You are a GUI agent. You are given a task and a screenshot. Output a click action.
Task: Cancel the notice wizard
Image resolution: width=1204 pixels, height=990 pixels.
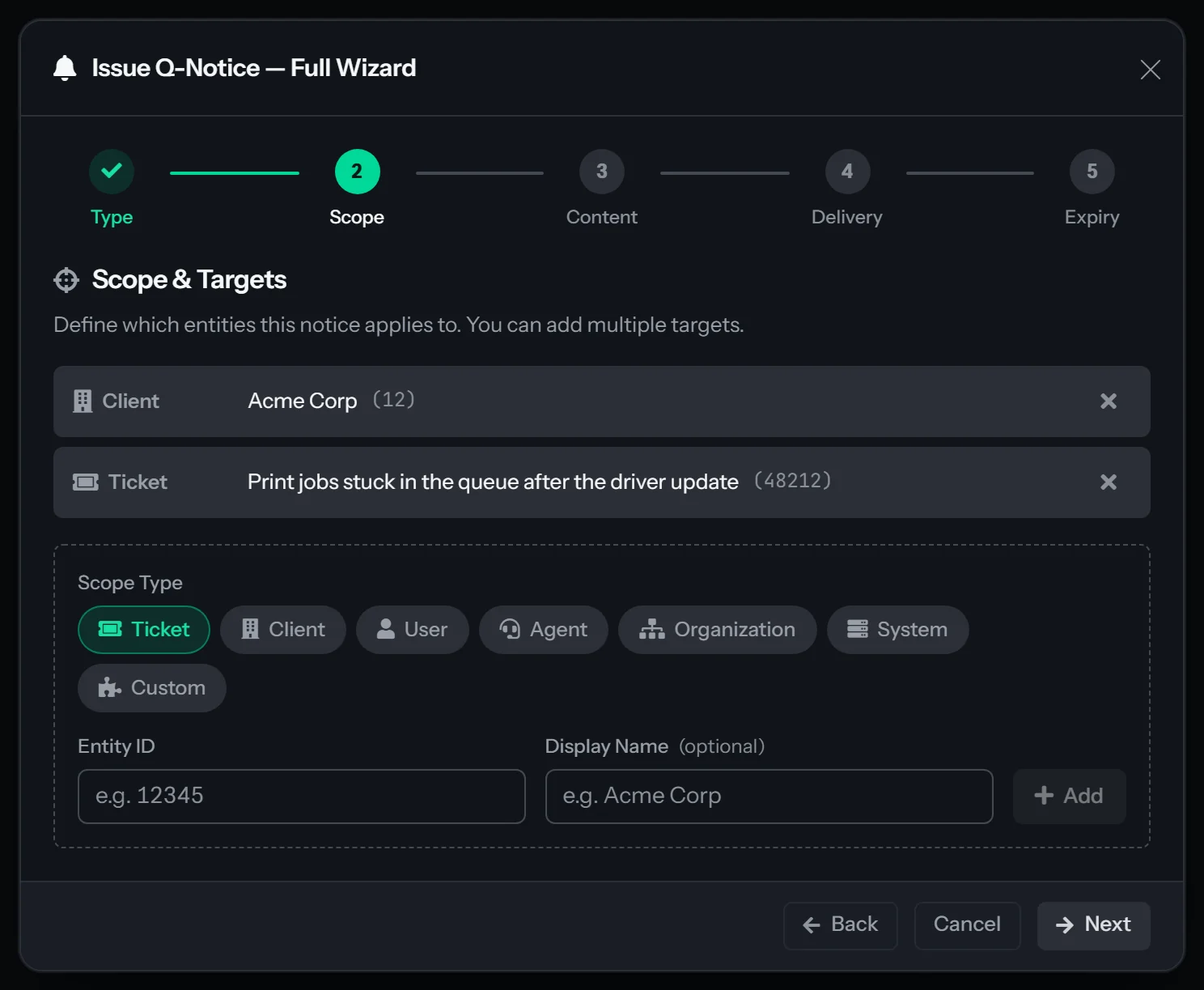[968, 925]
